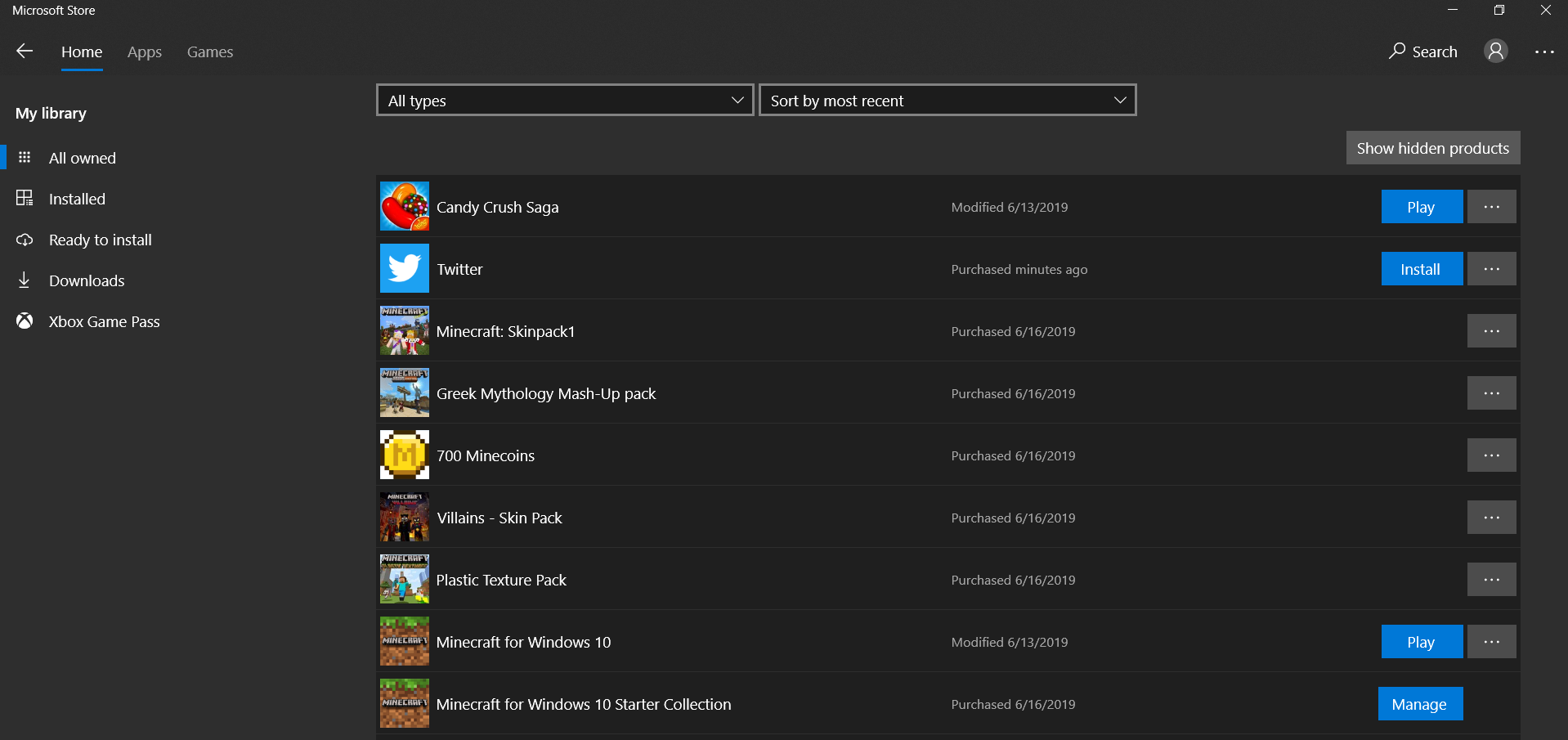Open more options for Minecraft: Skinpack1
This screenshot has width=1568, height=740.
[x=1491, y=331]
